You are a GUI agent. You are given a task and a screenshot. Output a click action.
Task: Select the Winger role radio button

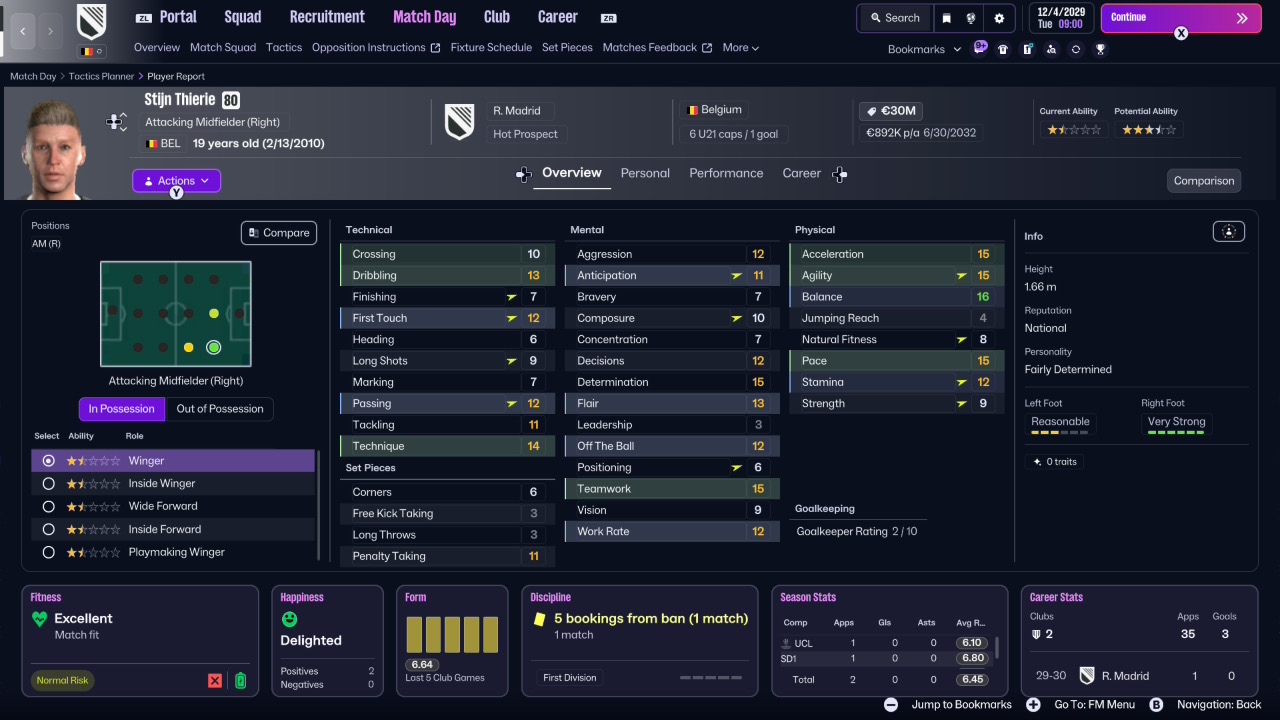point(48,461)
